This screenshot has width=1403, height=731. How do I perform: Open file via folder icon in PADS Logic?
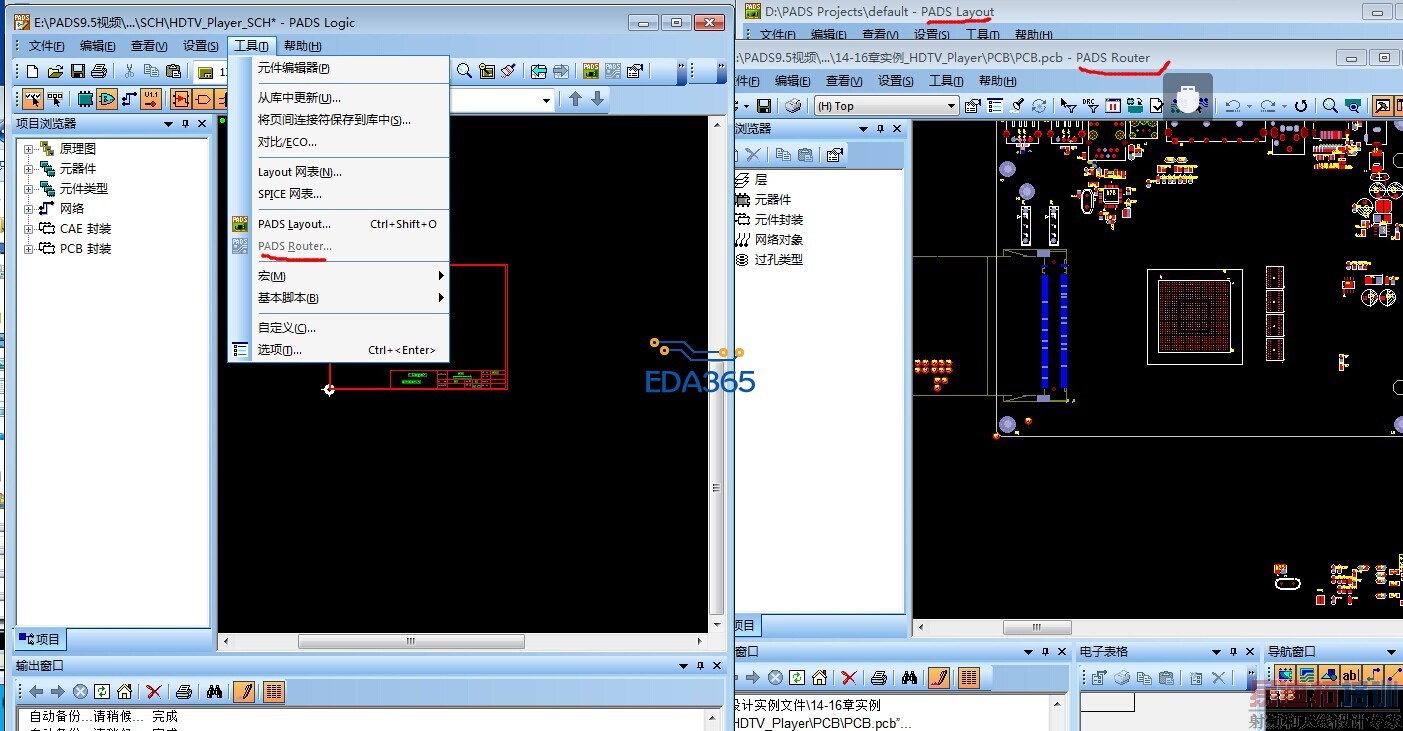point(55,71)
